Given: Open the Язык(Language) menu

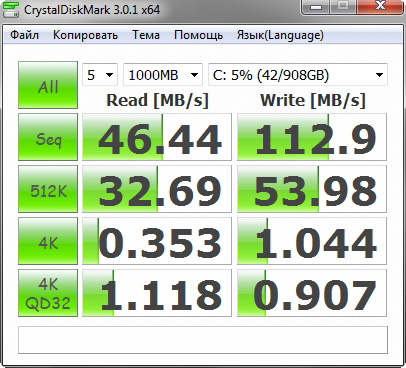Looking at the screenshot, I should pyautogui.click(x=280, y=35).
